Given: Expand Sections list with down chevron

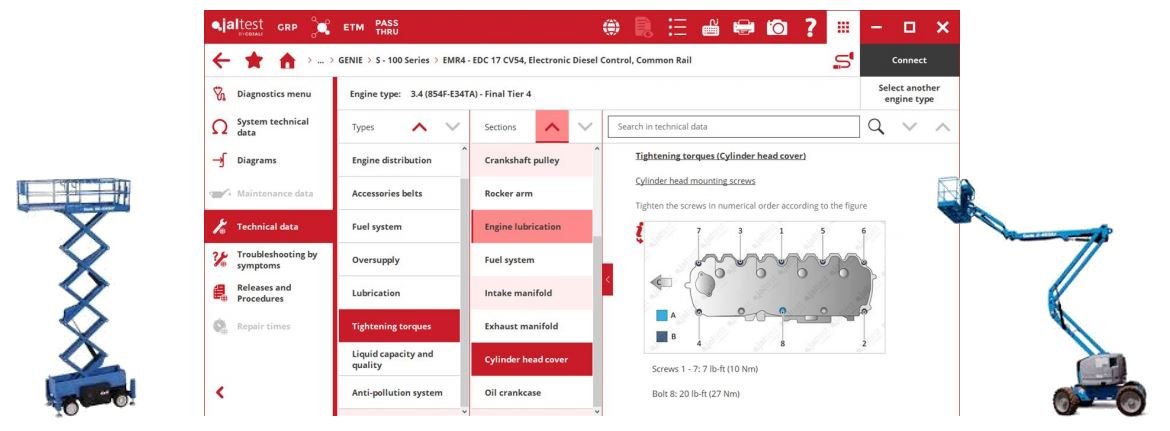Looking at the screenshot, I should [585, 127].
